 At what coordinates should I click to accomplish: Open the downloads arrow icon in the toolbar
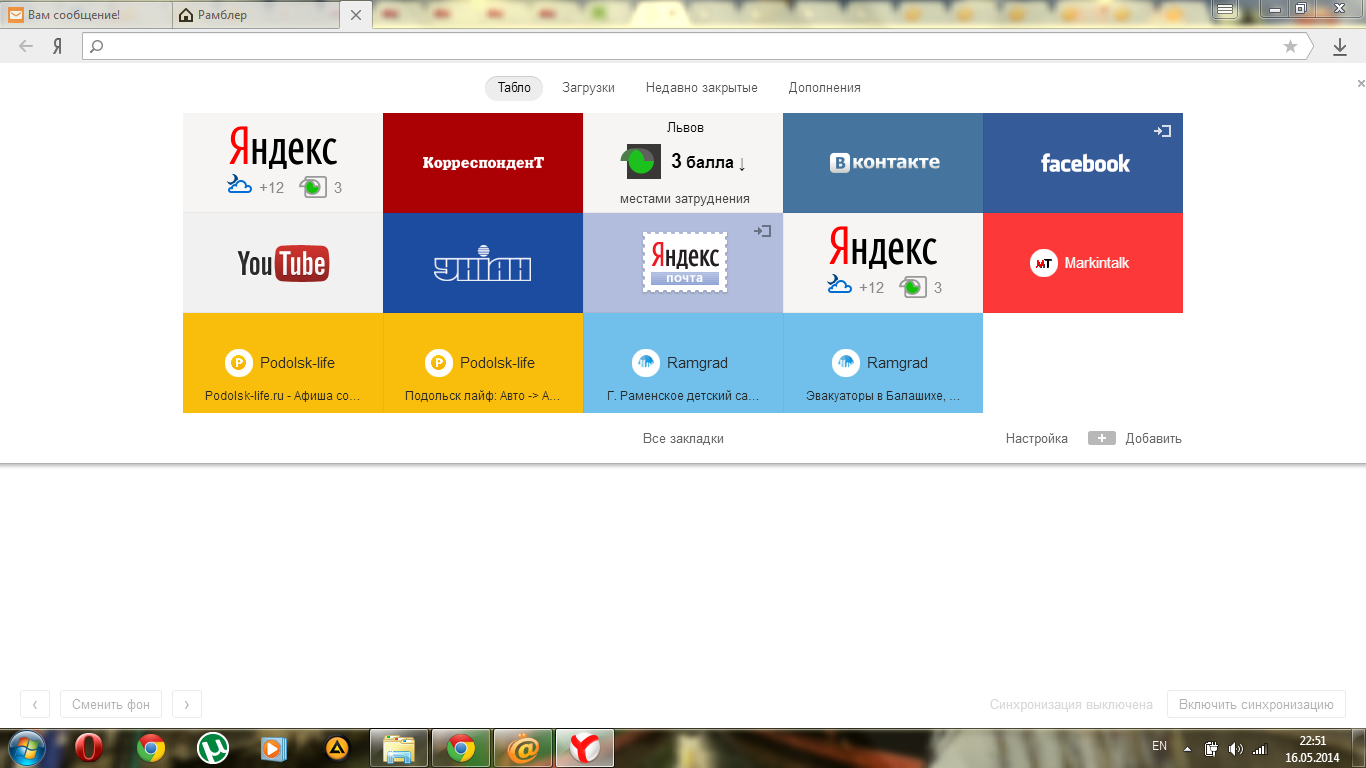tap(1340, 46)
